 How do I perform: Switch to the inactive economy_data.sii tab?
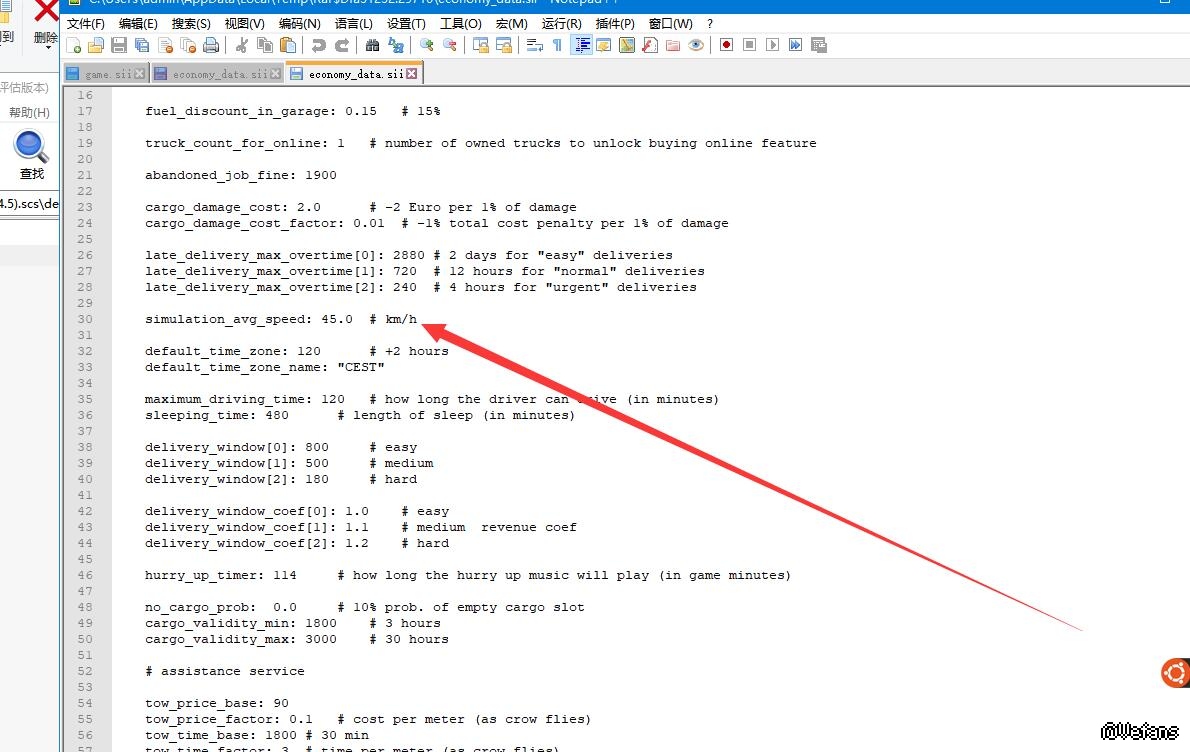point(220,74)
